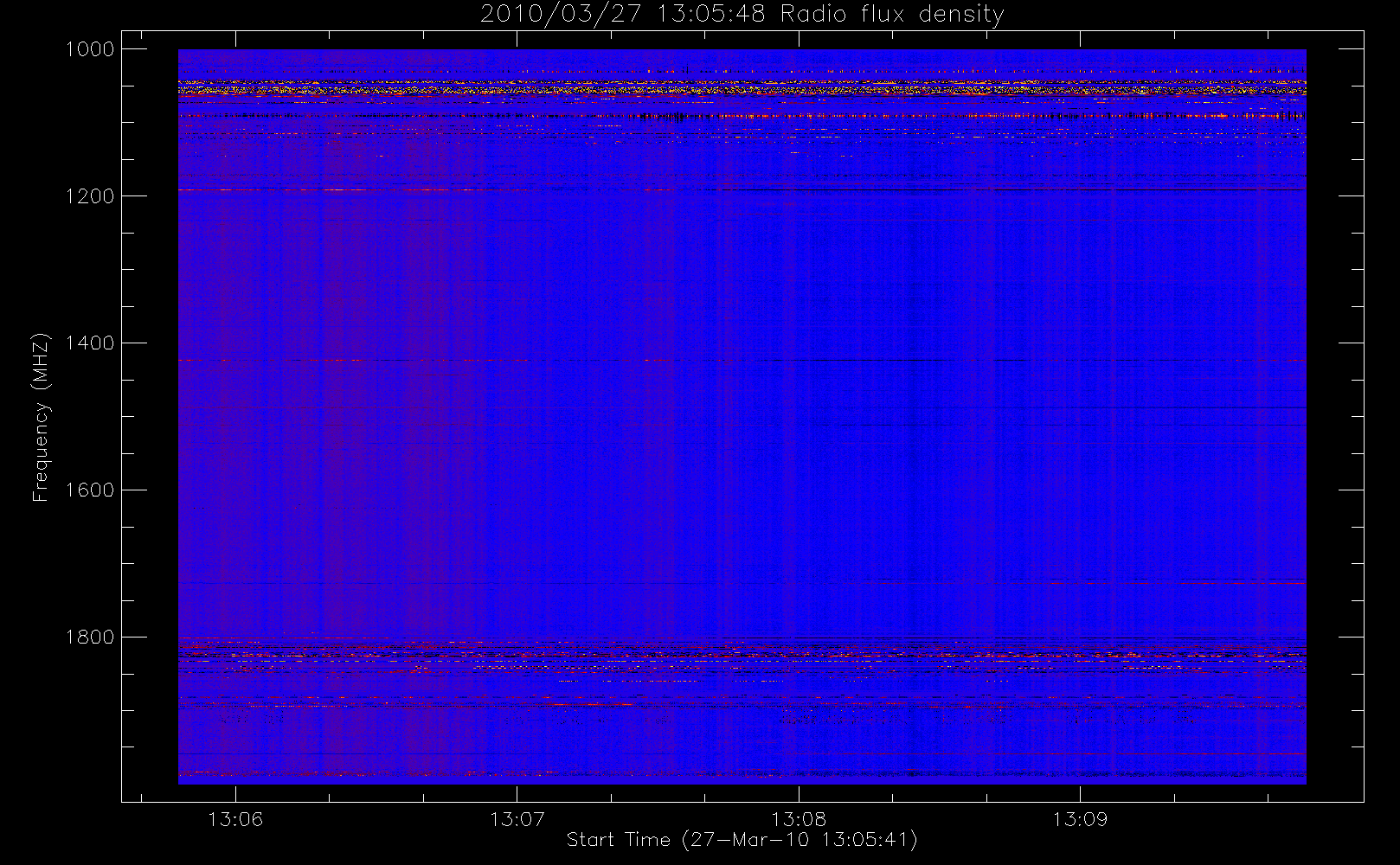Image resolution: width=1400 pixels, height=865 pixels.
Task: Select the '1600' frequency axis label
Action: [90, 490]
